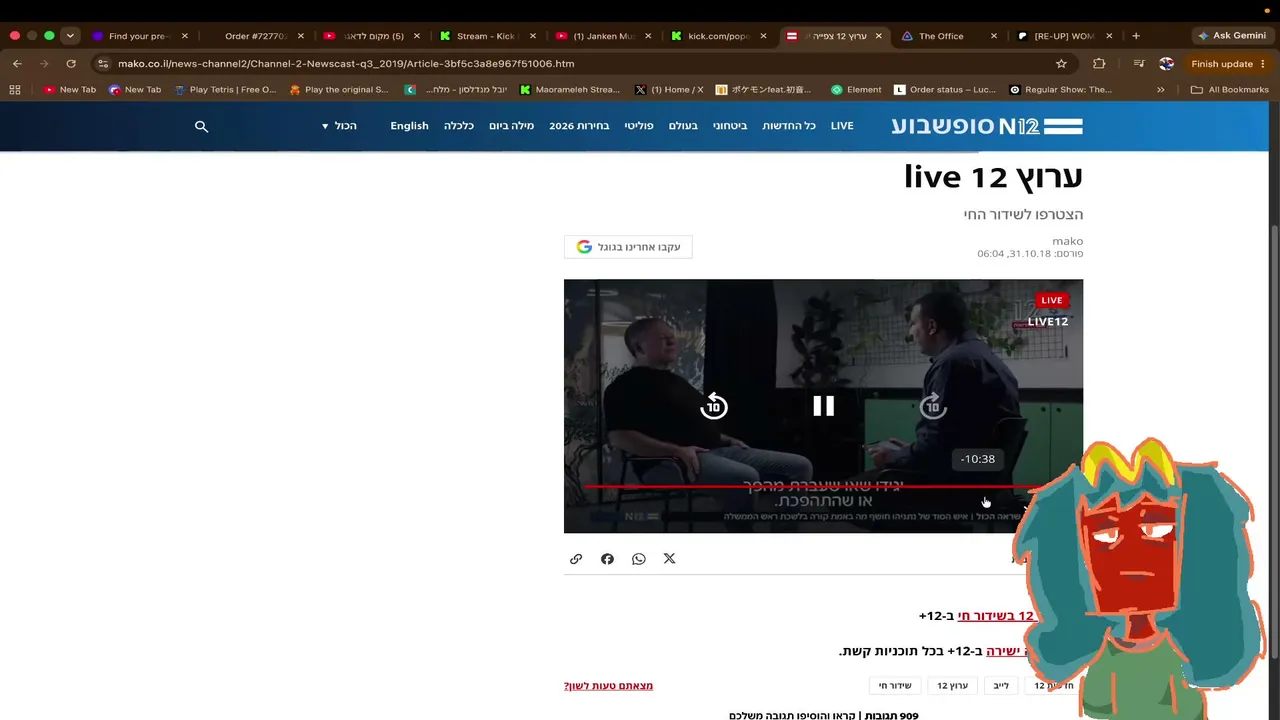Screen dimensions: 1280x720
Task: Open the tab search dropdown arrow
Action: pyautogui.click(x=70, y=36)
